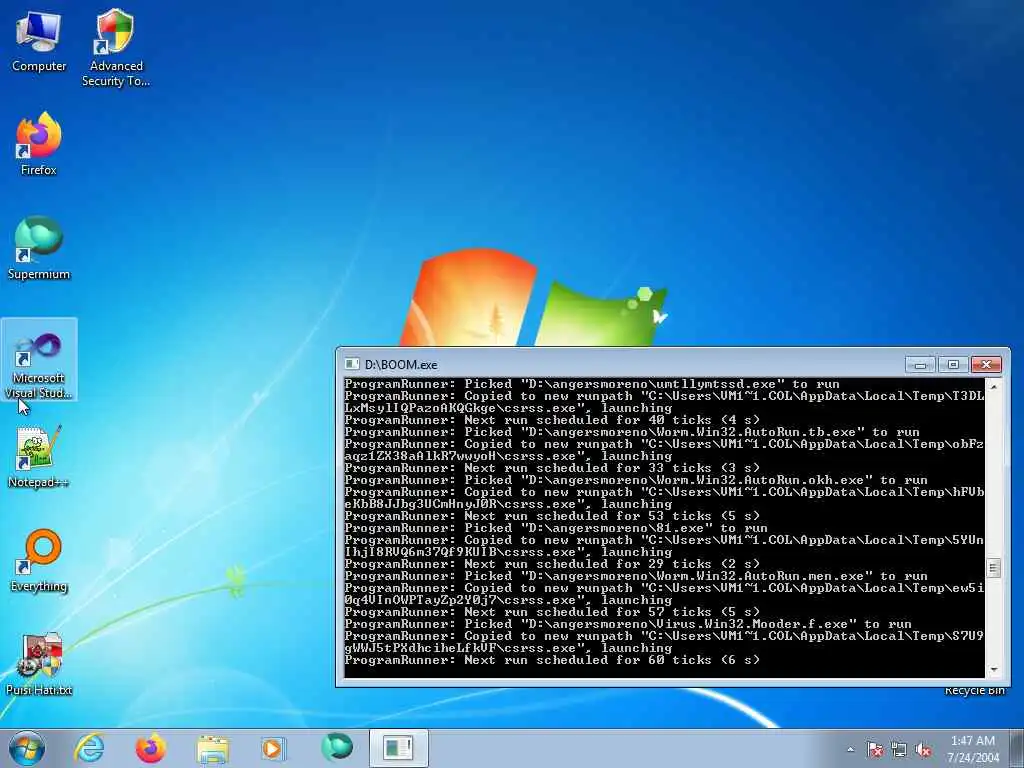Click the muted volume tray icon
This screenshot has height=768, width=1024.
pyautogui.click(x=923, y=750)
